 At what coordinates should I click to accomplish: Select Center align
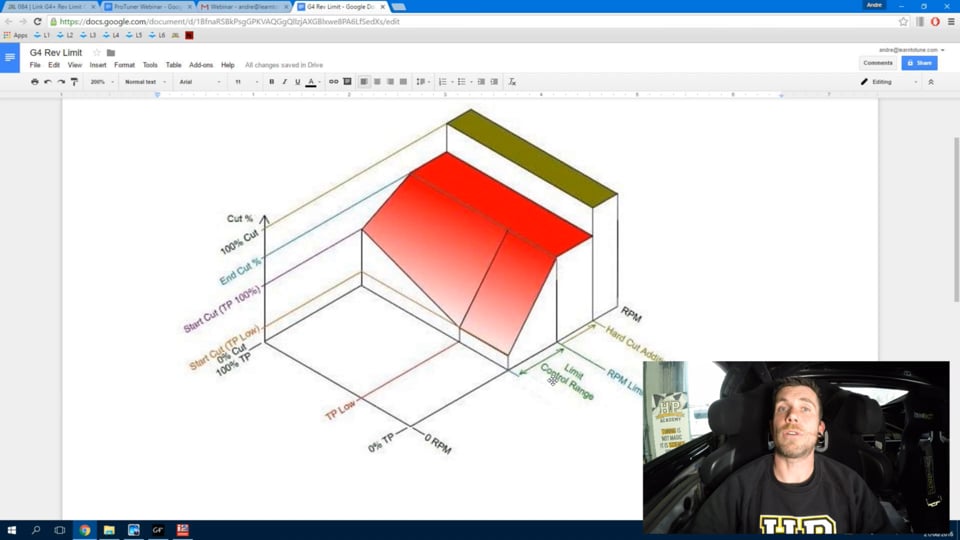pos(377,81)
